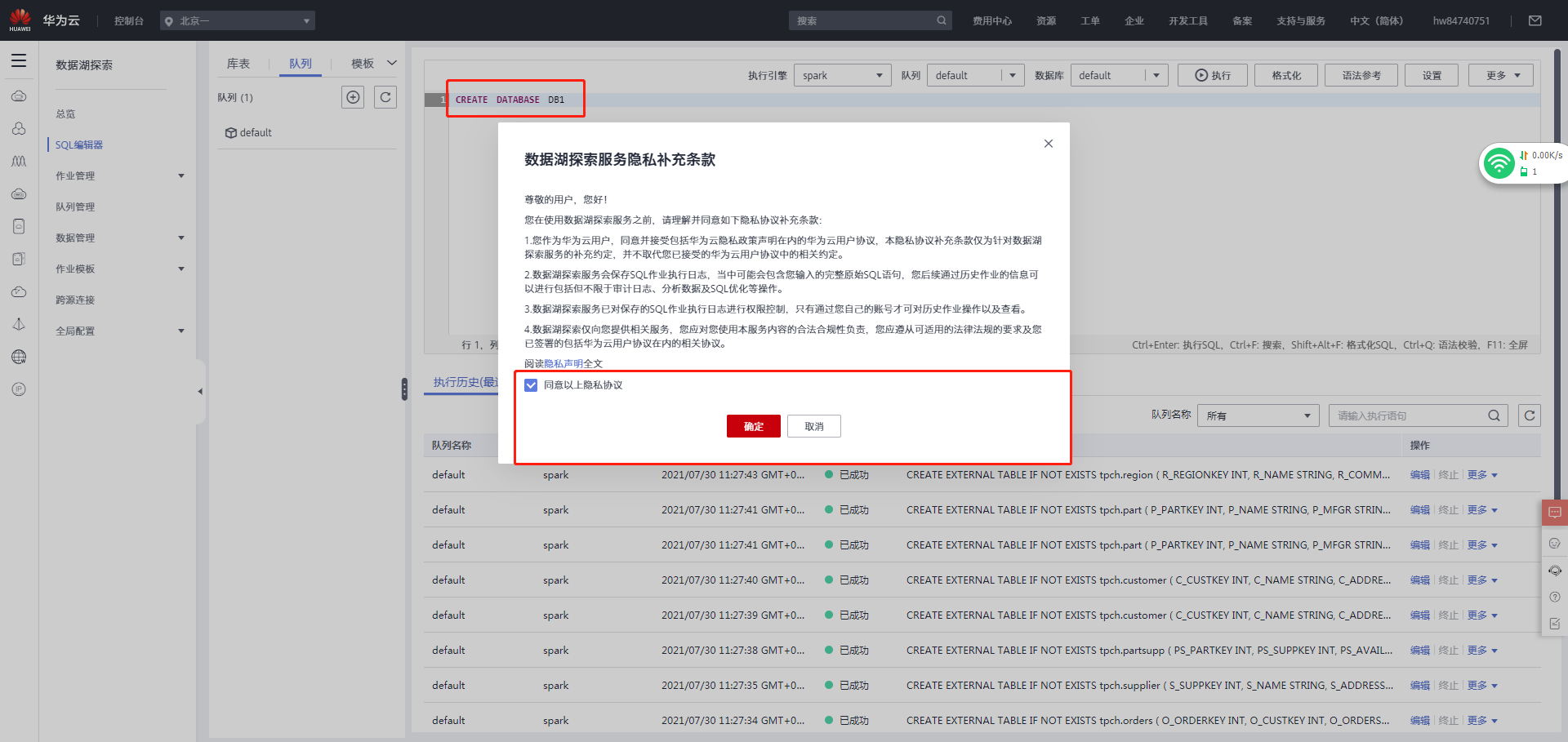1568x742 pixels.
Task: Click the 支持与服务 header menu
Action: click(x=1301, y=20)
